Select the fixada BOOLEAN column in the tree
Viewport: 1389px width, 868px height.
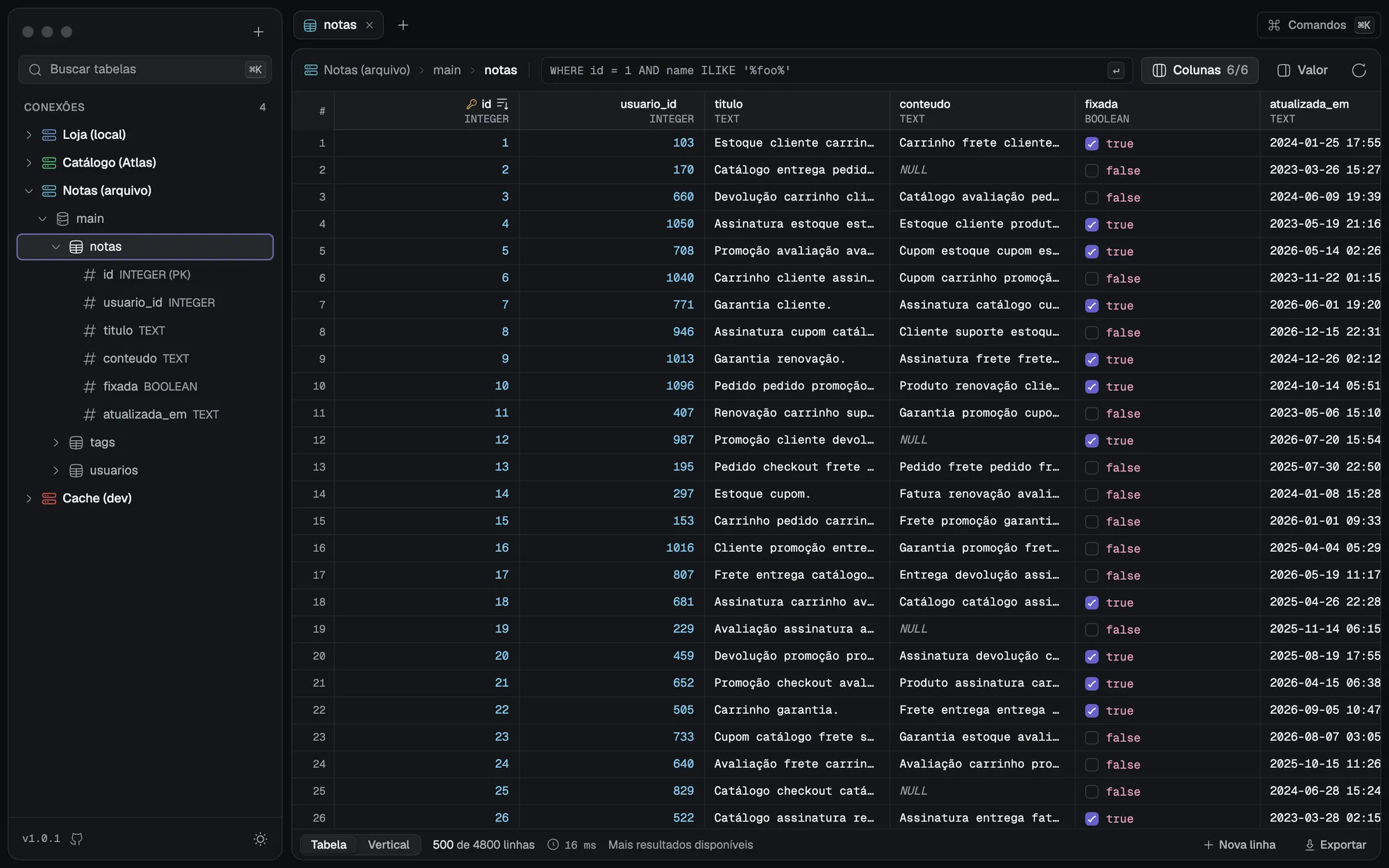pos(145,387)
